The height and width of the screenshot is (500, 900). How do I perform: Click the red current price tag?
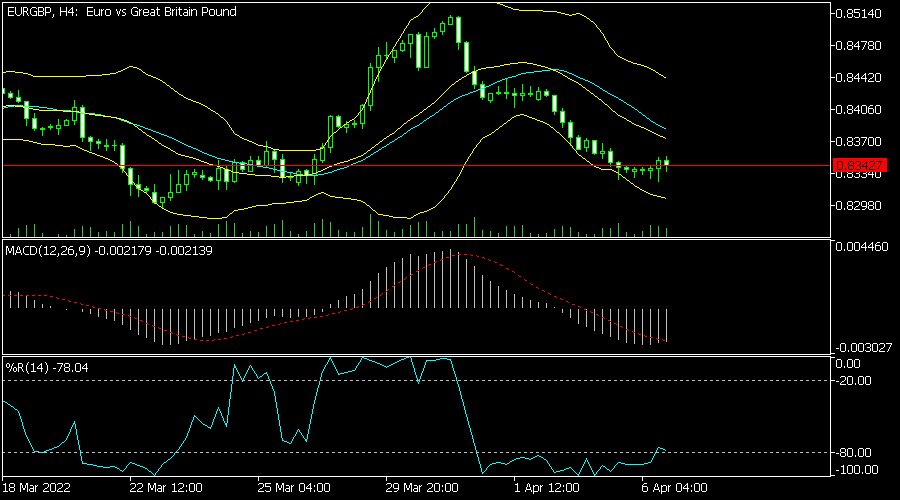[x=859, y=164]
